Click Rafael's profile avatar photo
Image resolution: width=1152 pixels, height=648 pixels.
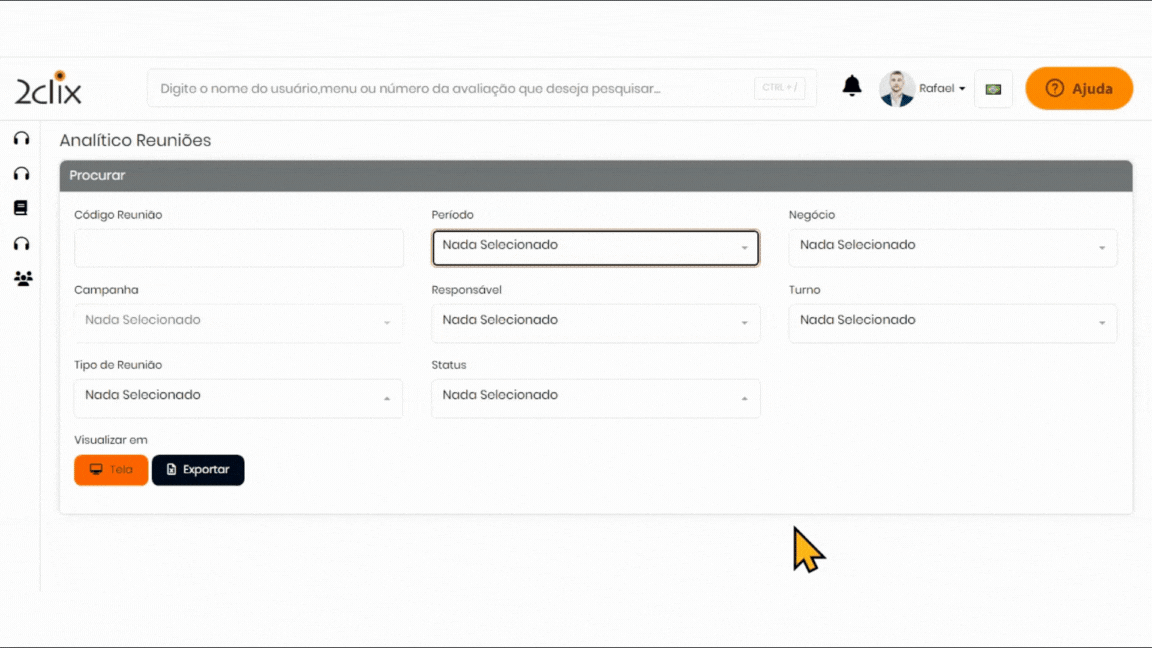pos(897,89)
